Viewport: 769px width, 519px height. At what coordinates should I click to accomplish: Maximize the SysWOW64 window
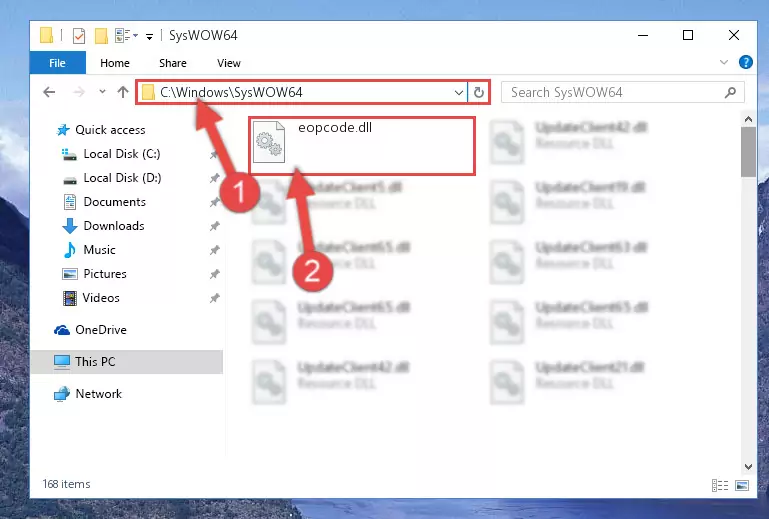tap(688, 35)
